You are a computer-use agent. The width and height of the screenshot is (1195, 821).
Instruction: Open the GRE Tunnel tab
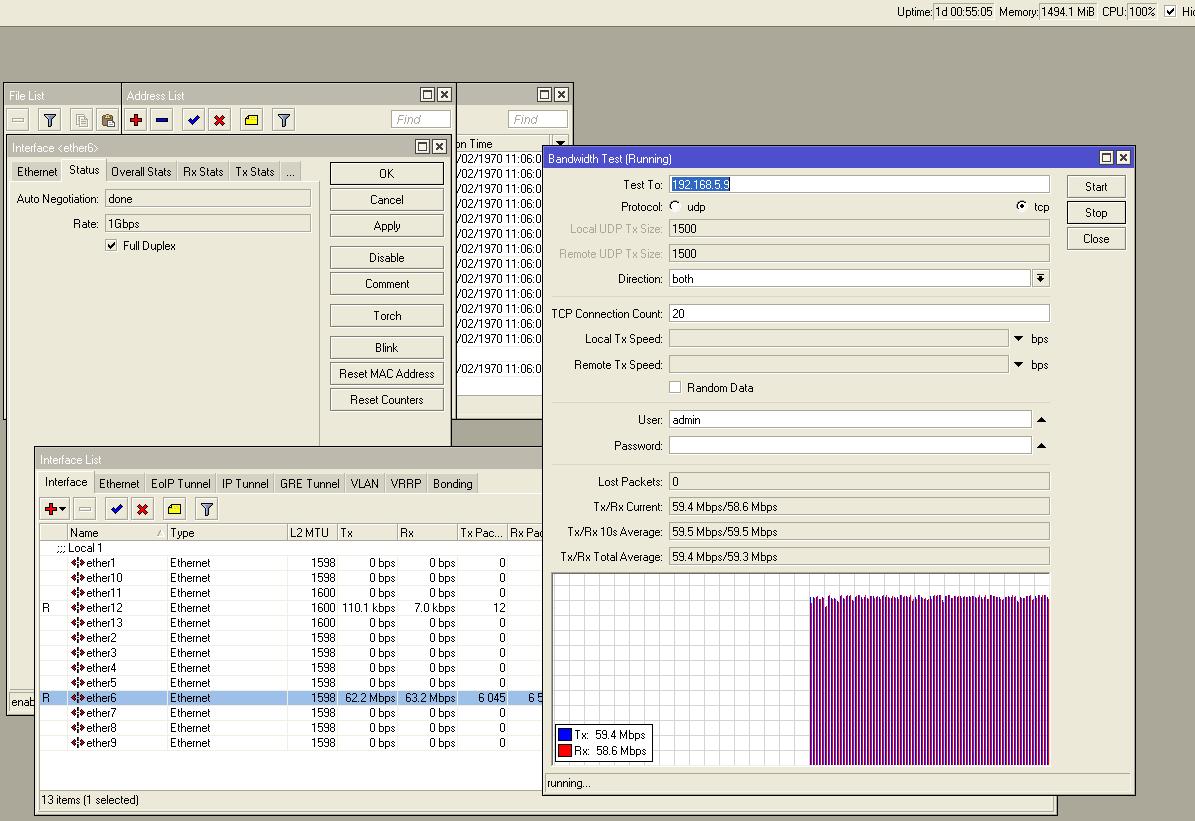[309, 483]
